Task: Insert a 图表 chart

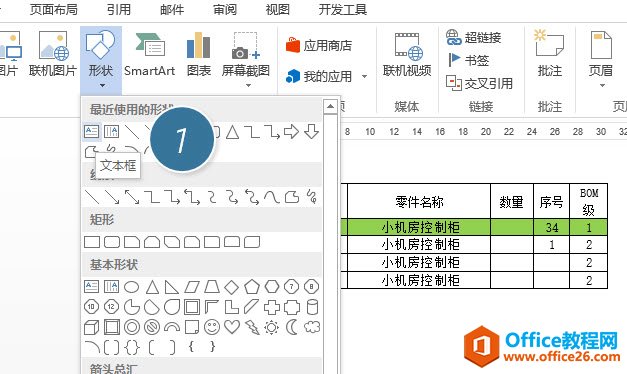Action: click(x=199, y=54)
